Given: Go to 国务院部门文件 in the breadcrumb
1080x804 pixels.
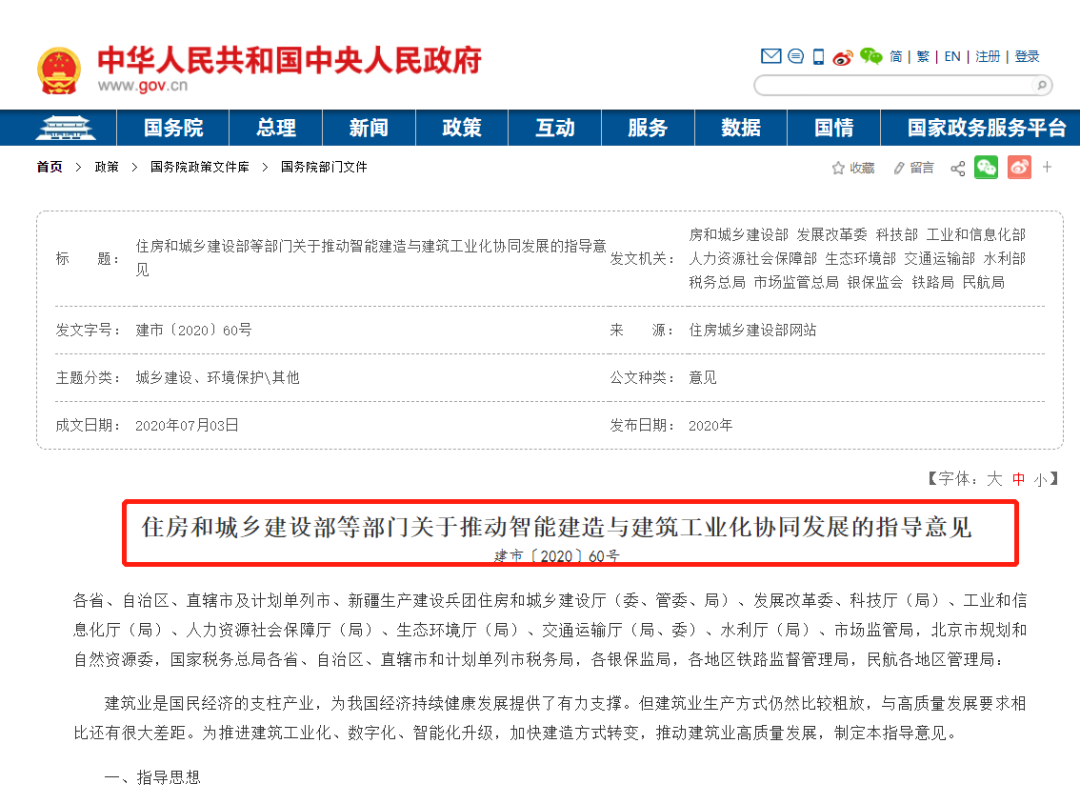Looking at the screenshot, I should pos(324,167).
